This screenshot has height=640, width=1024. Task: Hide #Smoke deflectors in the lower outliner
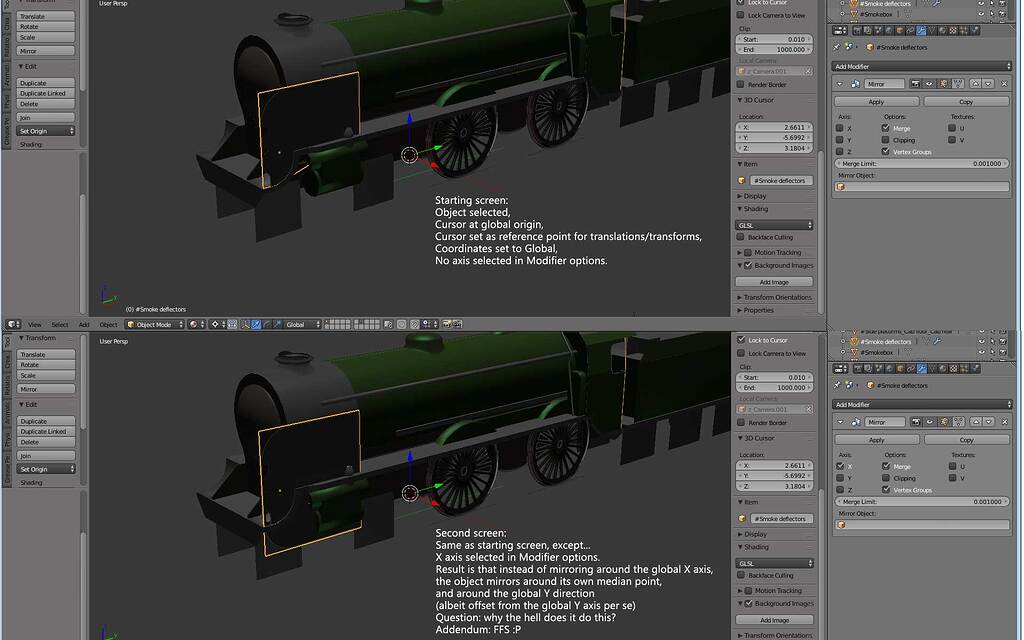(x=982, y=342)
